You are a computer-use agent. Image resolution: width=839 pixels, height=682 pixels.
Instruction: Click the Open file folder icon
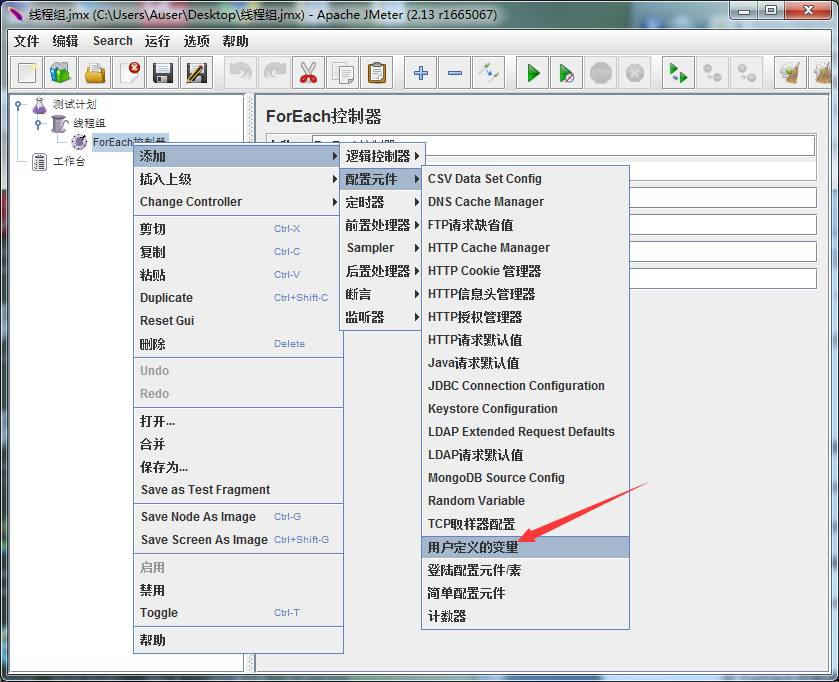tap(95, 73)
